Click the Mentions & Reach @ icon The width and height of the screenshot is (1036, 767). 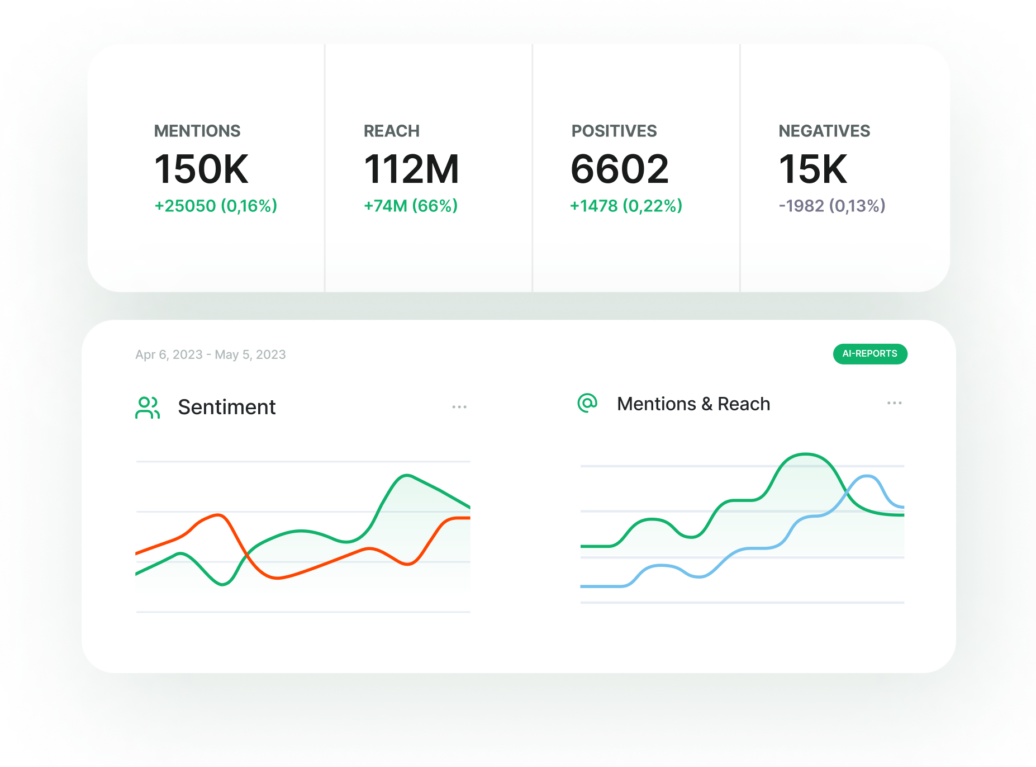587,402
